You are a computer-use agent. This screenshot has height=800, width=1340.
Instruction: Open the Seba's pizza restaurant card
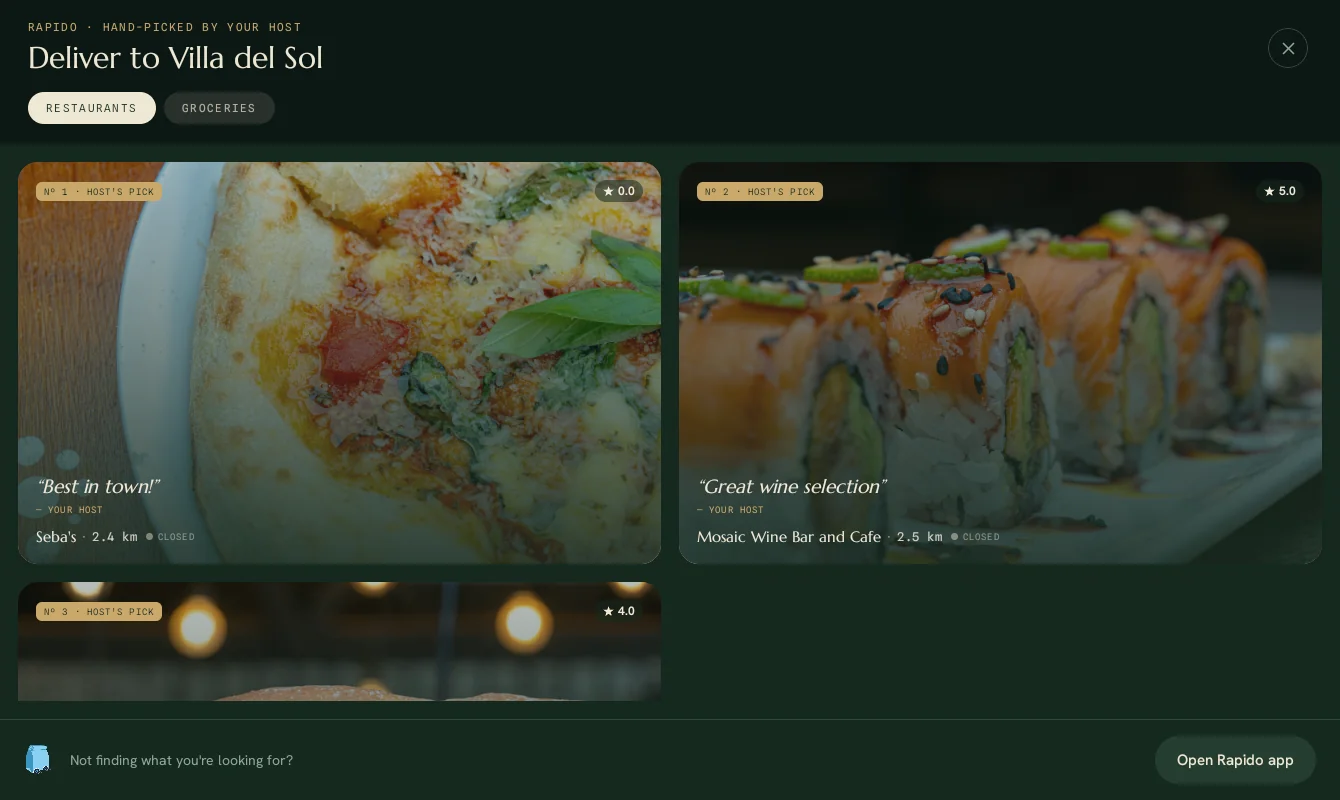click(339, 363)
